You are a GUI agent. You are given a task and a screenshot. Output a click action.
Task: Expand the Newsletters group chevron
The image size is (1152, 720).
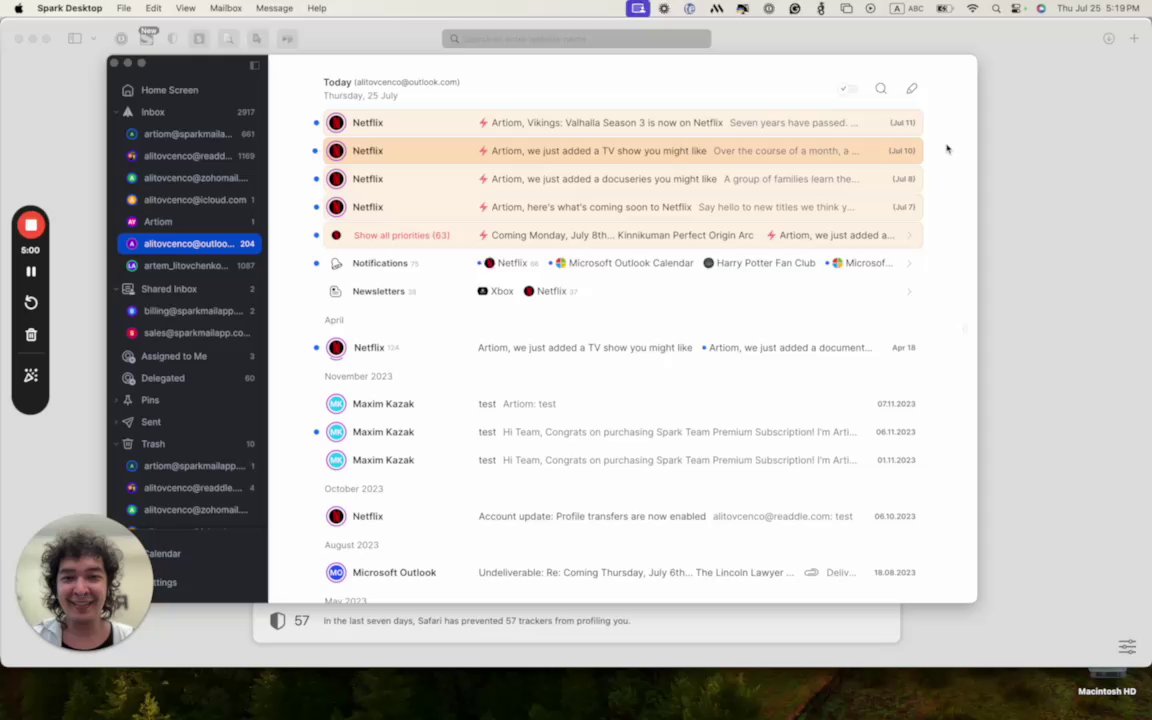[910, 292]
